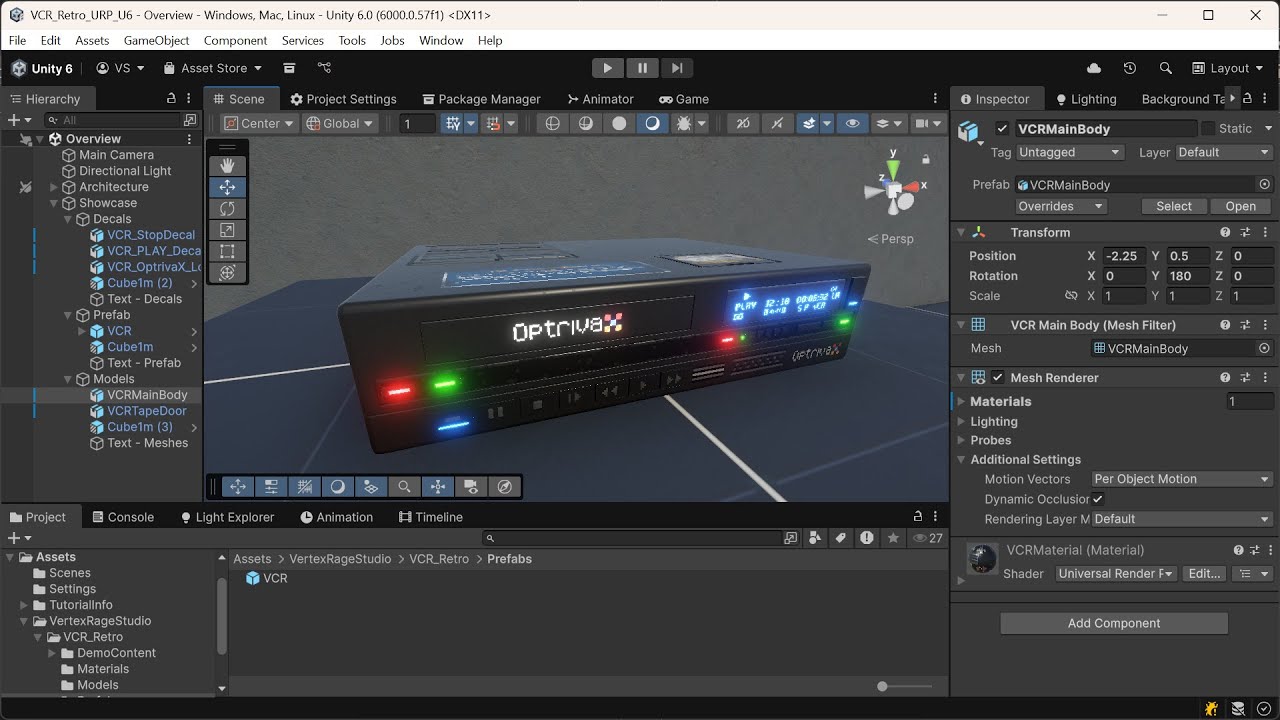1280x720 pixels.
Task: Open the Unity Cloud icon
Action: (1093, 68)
